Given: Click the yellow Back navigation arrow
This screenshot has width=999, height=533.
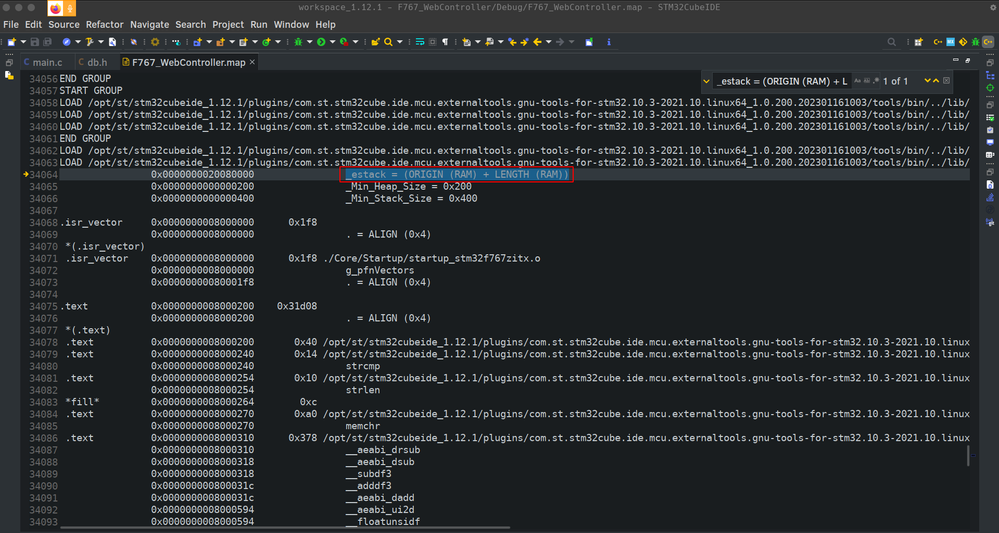Looking at the screenshot, I should (x=537, y=42).
